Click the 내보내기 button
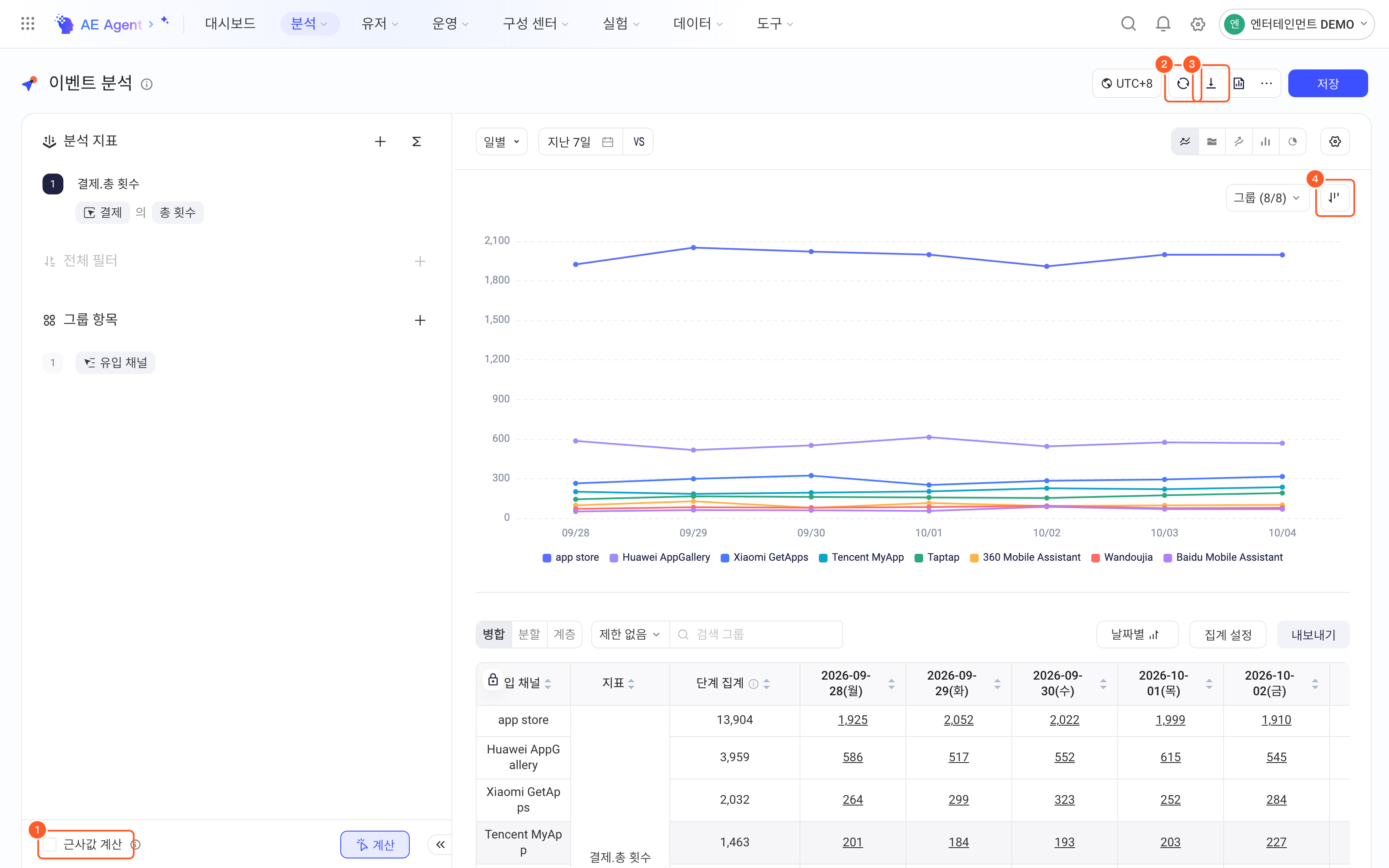The width and height of the screenshot is (1389, 868). pyautogui.click(x=1313, y=635)
